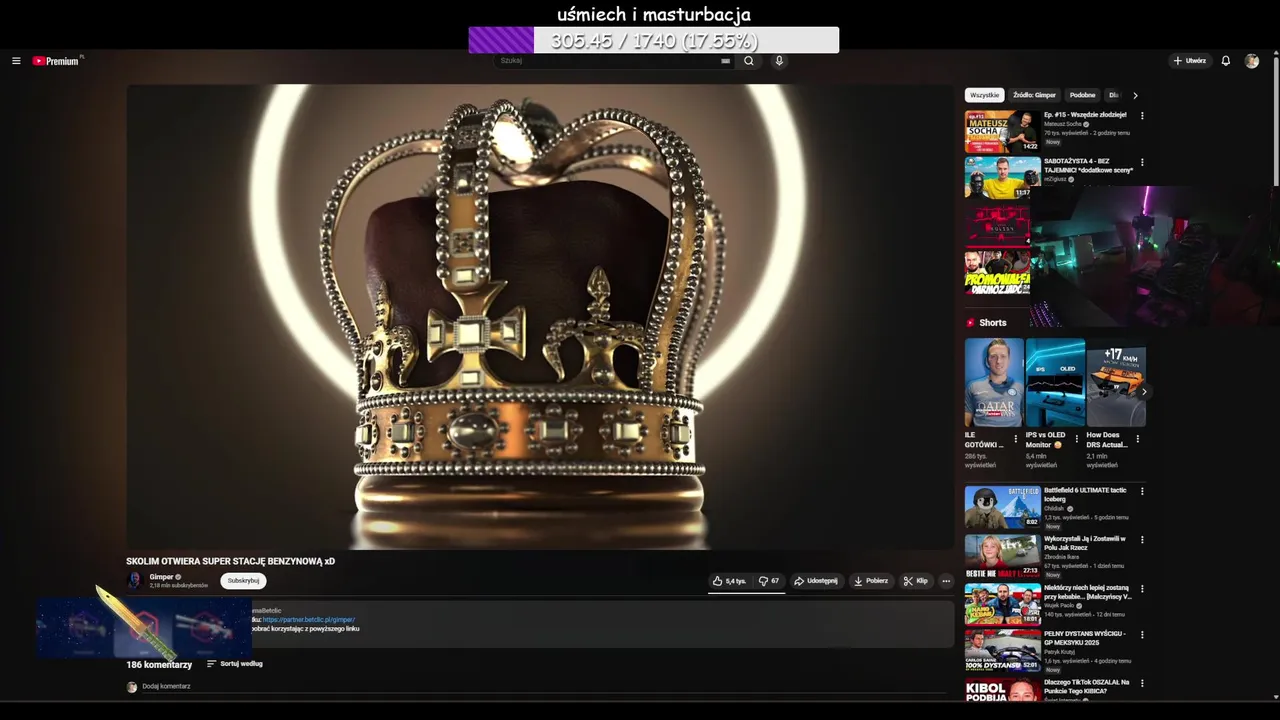Open 'Dlaczego TikTok OSZALAŁ' video title
1280x720 pixels.
1087,686
